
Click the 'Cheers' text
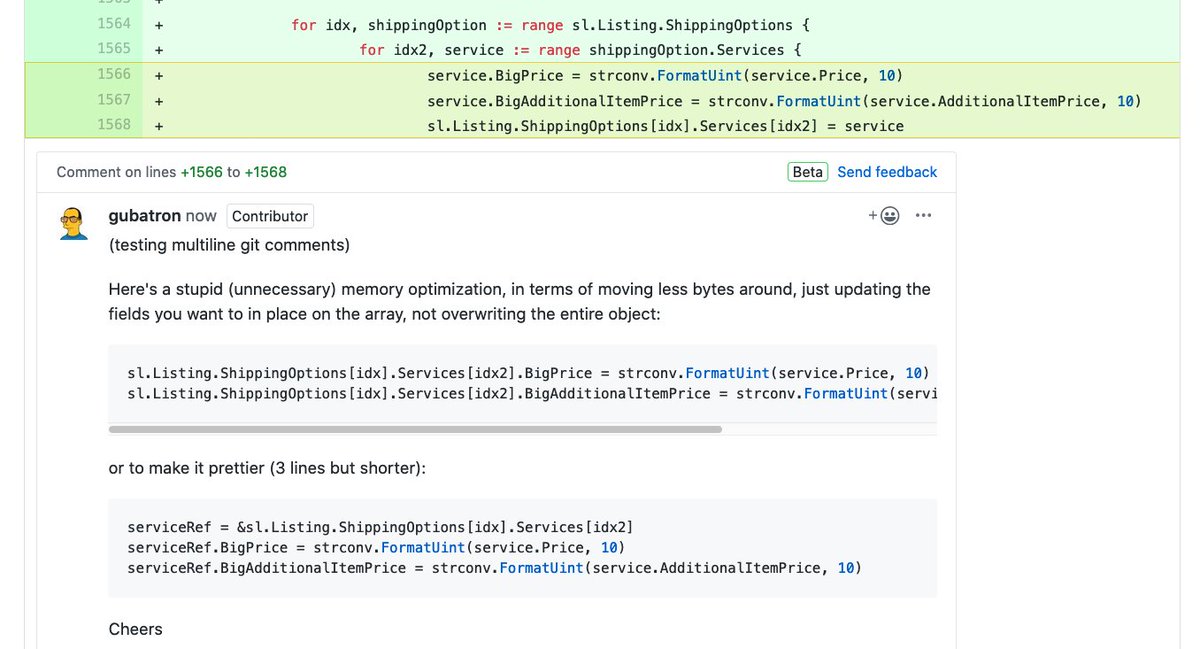tap(135, 629)
